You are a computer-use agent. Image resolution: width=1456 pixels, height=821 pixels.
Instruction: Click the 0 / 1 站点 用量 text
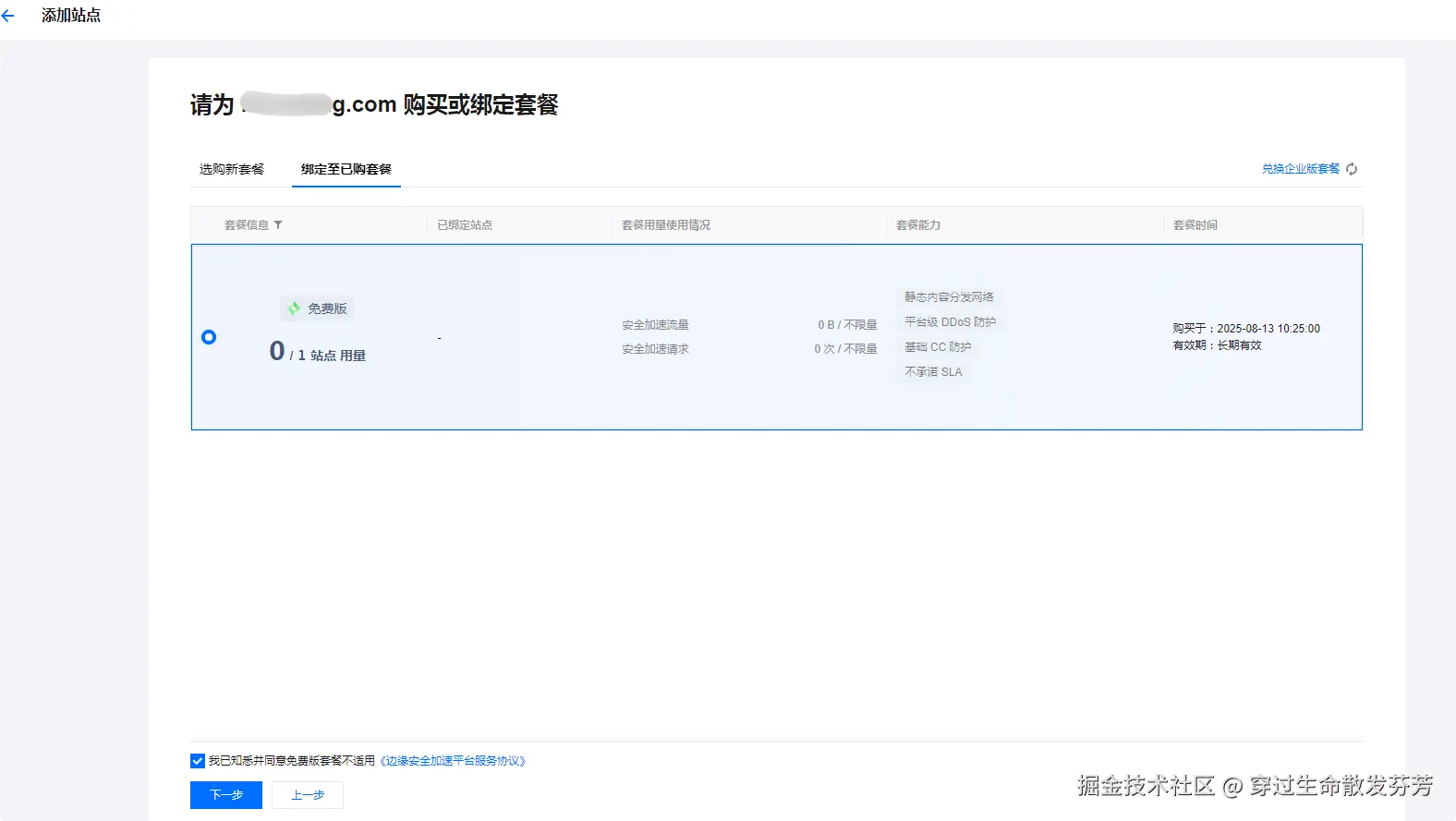(x=318, y=352)
